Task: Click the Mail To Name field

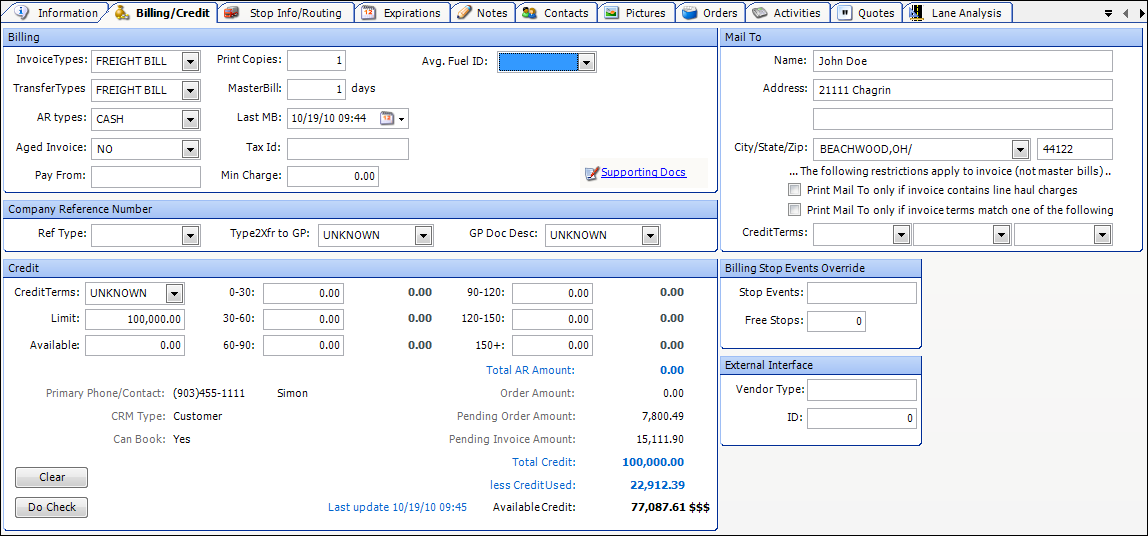Action: [x=963, y=62]
